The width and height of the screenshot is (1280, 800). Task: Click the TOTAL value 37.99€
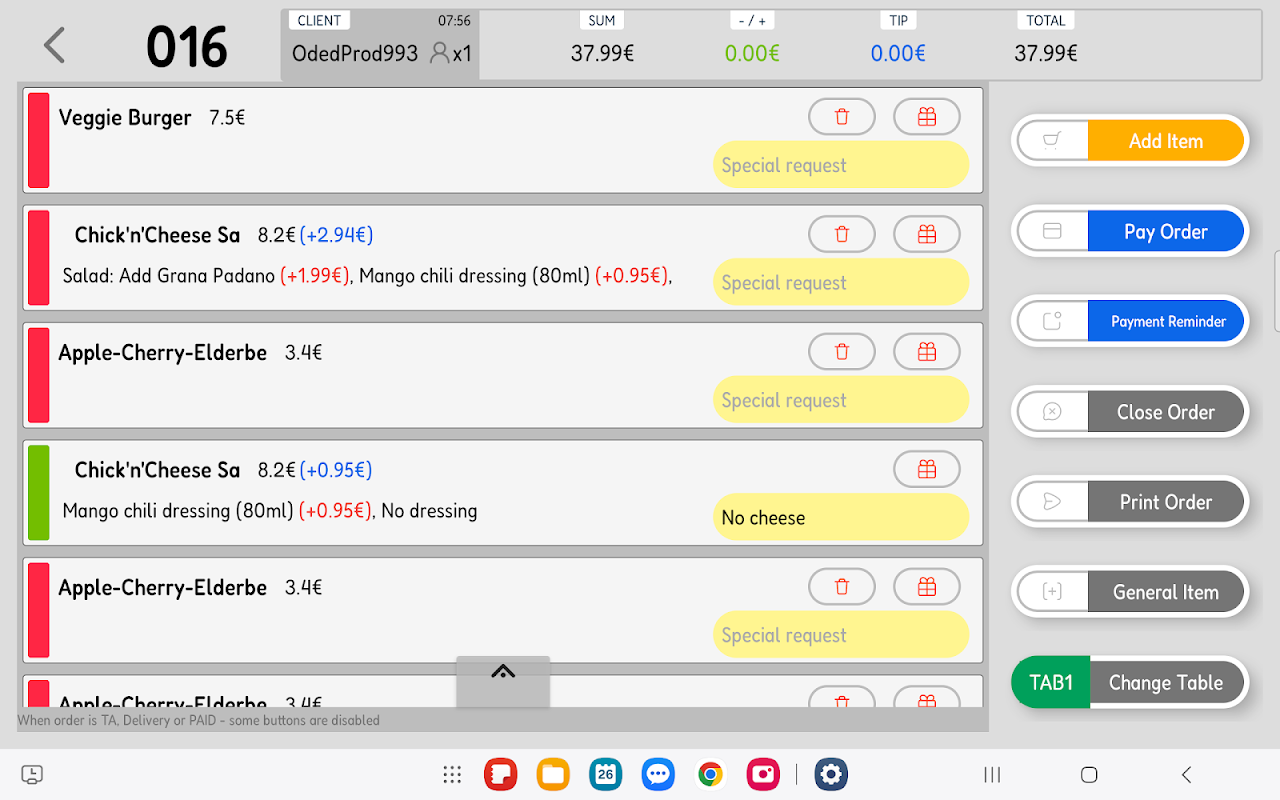[x=1046, y=53]
